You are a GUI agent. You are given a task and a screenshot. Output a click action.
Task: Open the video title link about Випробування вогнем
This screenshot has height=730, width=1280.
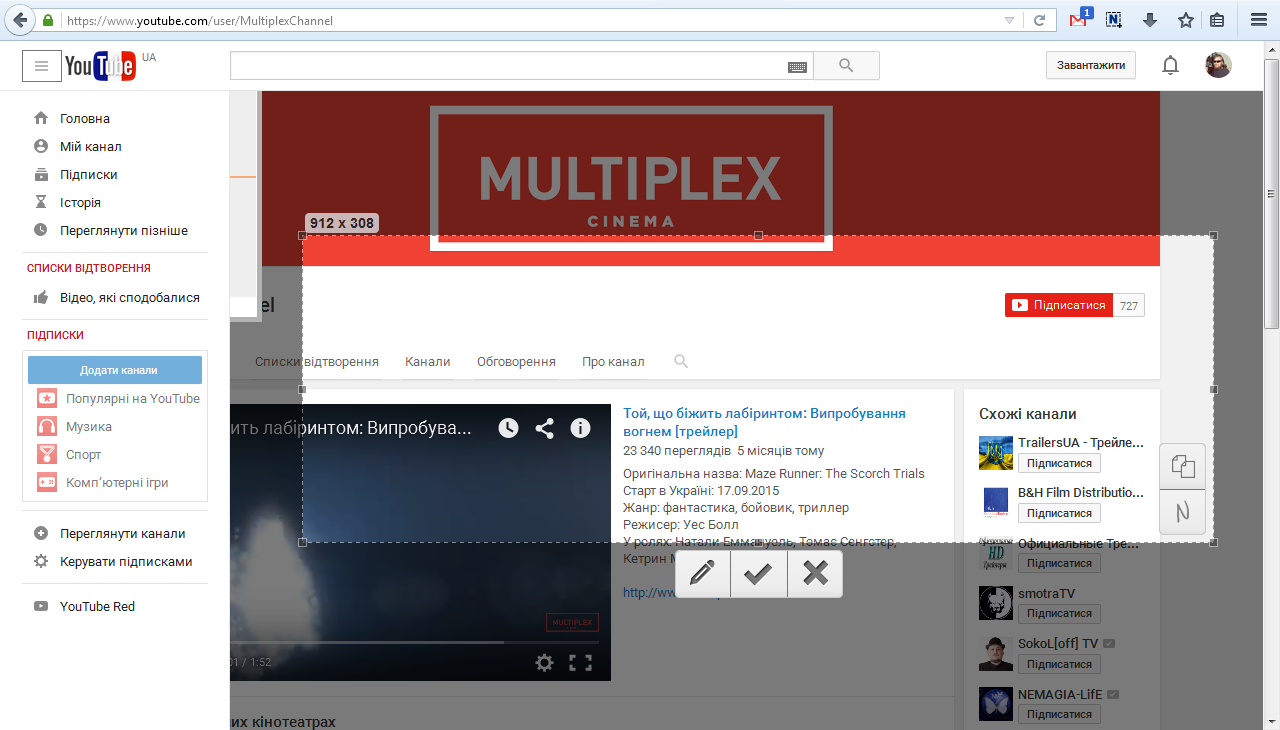(x=764, y=422)
